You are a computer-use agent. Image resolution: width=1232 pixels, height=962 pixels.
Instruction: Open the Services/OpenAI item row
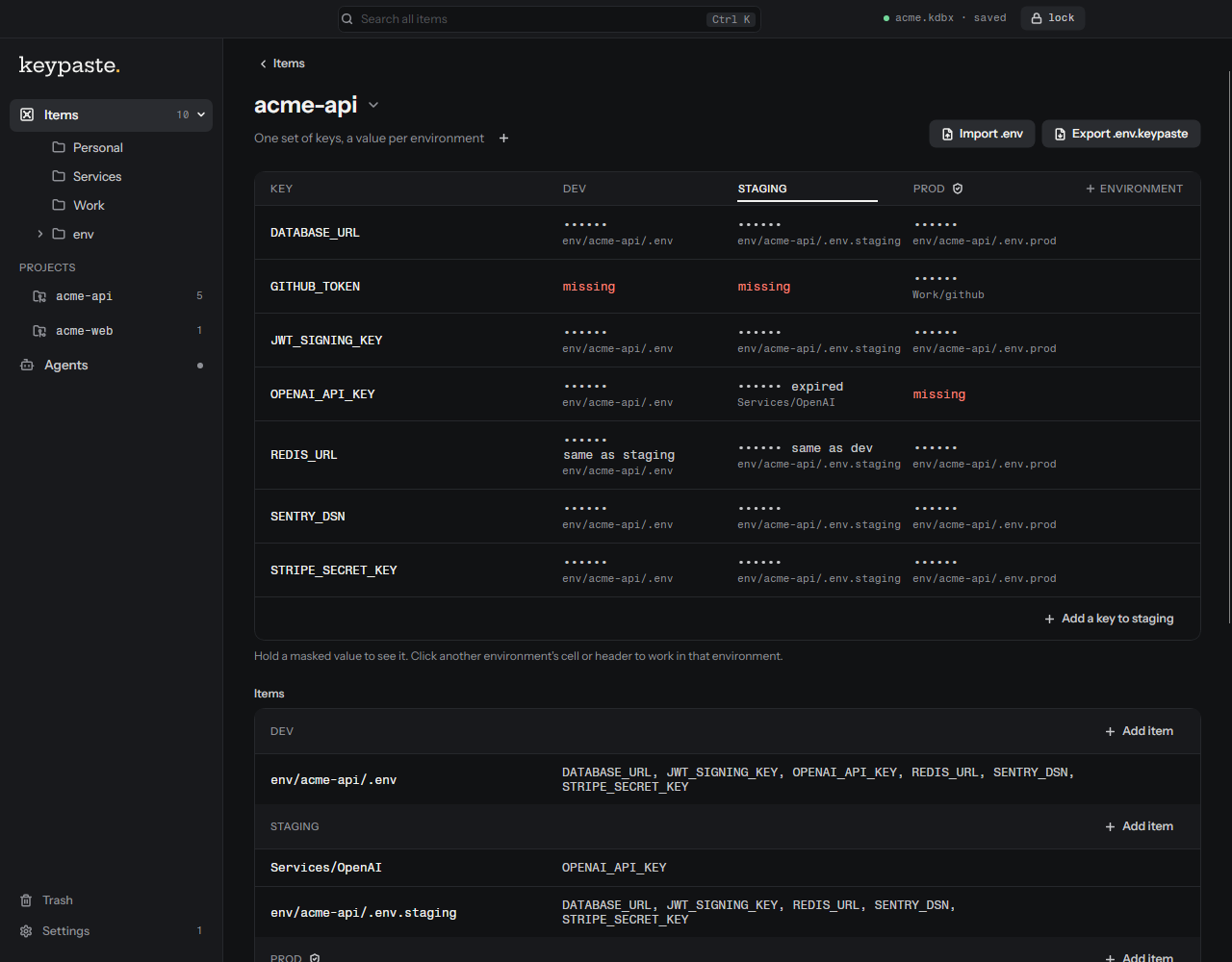pos(727,868)
